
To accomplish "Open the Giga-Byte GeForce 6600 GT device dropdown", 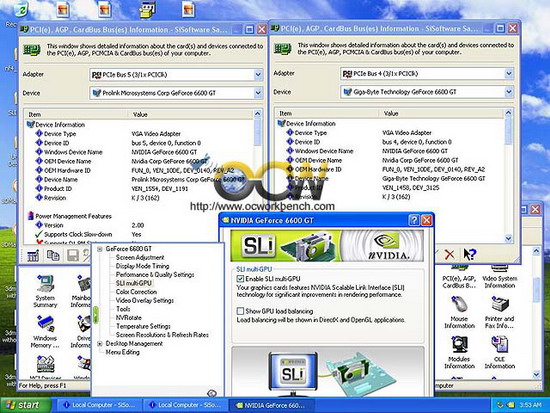I will point(509,92).
